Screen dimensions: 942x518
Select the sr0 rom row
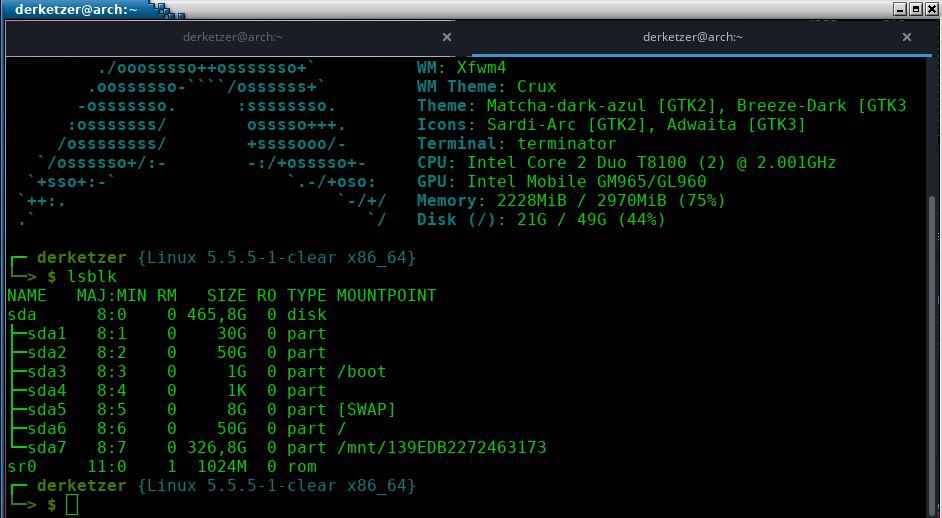click(x=162, y=467)
